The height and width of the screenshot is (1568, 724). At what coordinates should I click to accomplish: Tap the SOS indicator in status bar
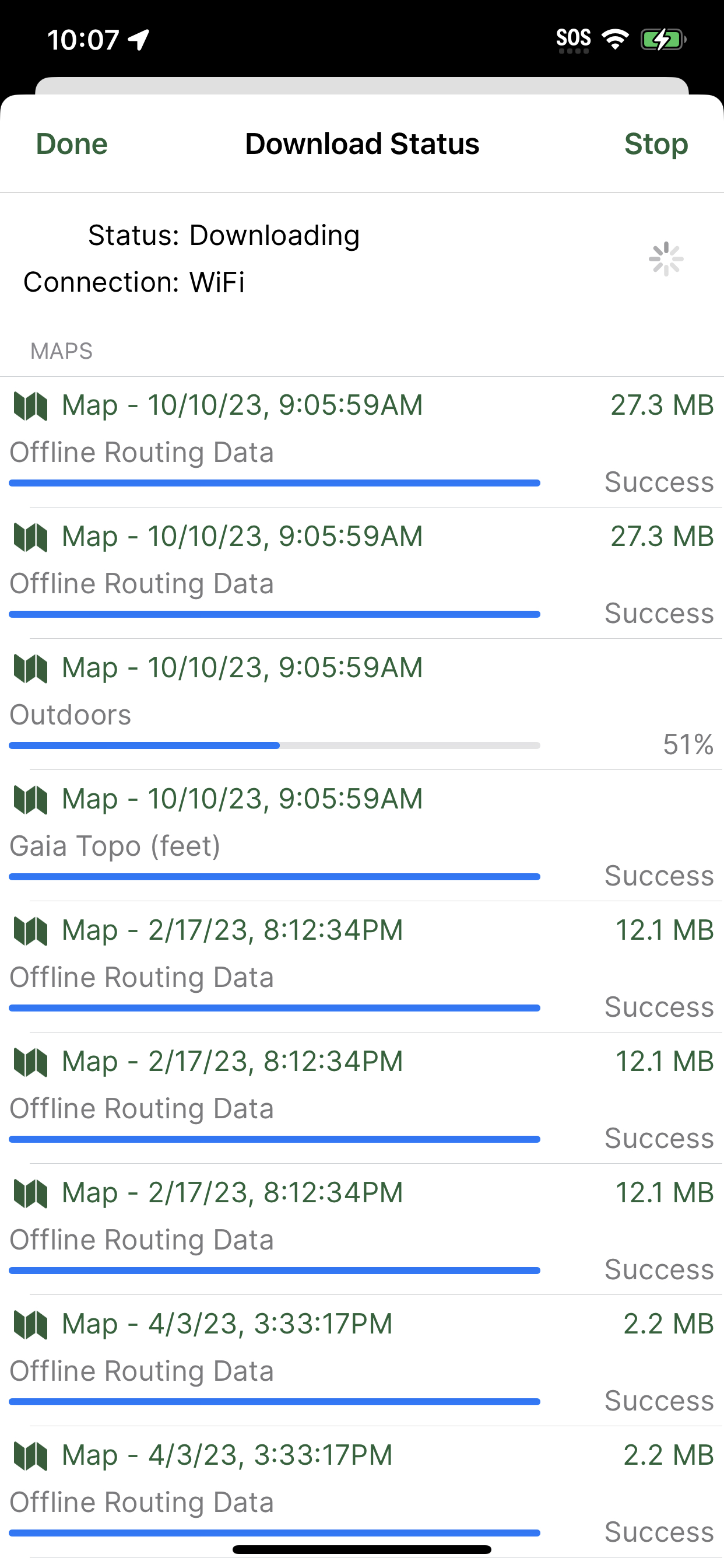point(573,40)
